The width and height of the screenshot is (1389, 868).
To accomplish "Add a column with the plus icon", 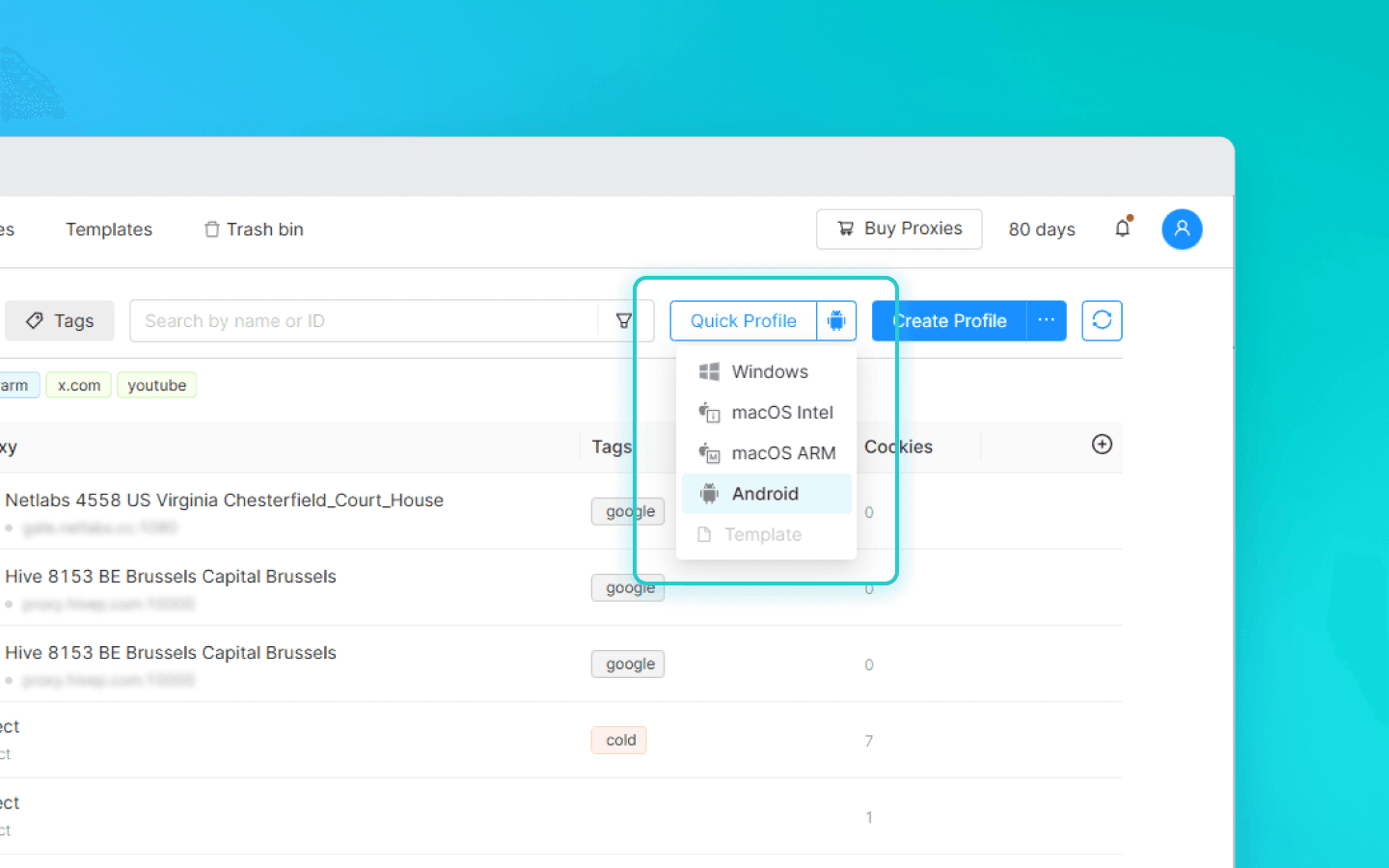I will pyautogui.click(x=1103, y=445).
